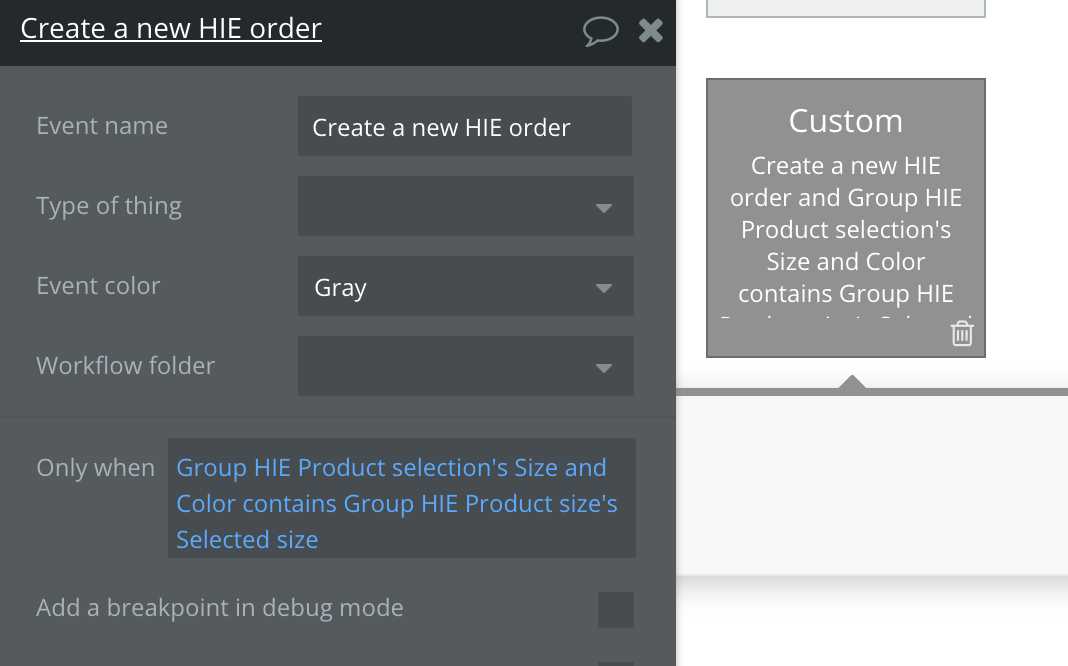
Task: Click the 'Event color' label
Action: (x=98, y=286)
